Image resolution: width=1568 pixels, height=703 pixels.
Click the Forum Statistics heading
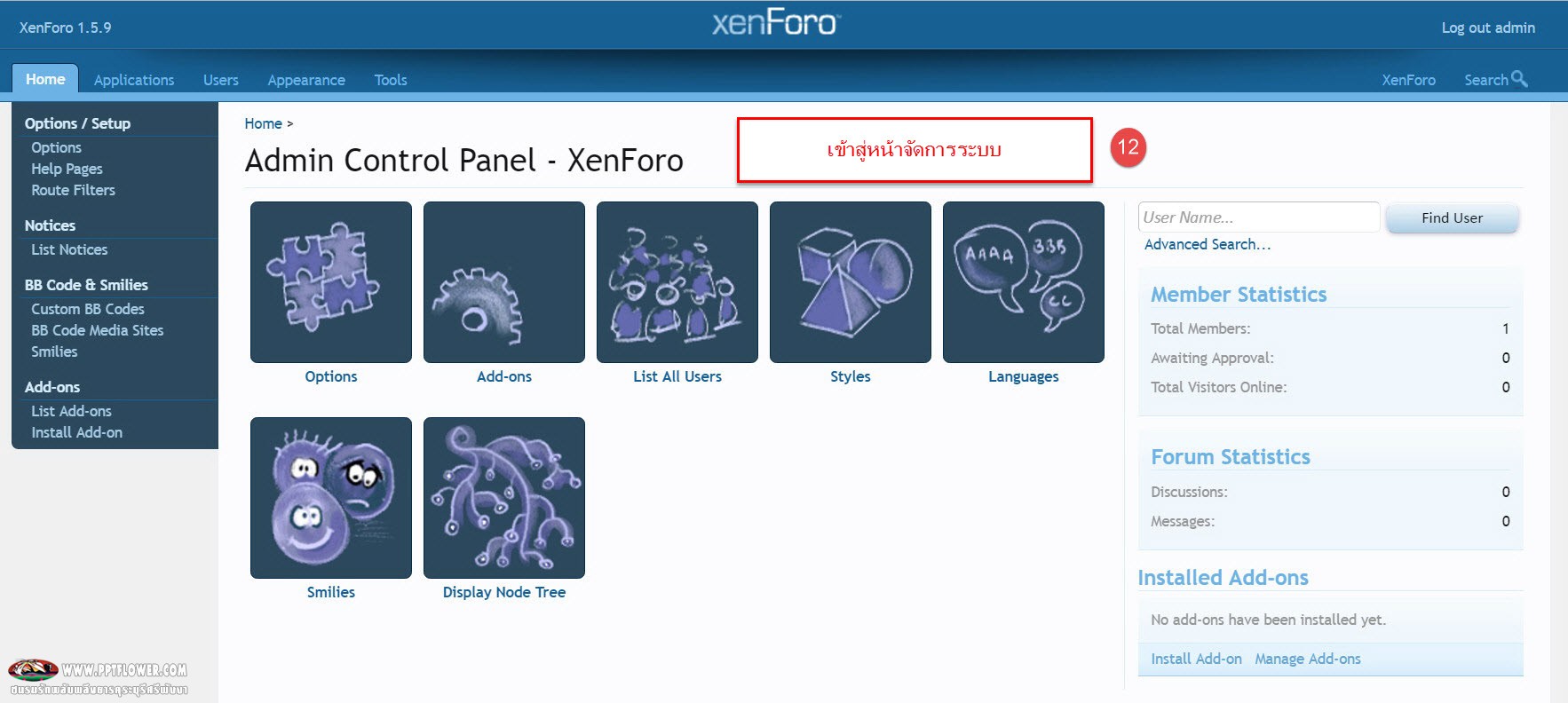1231,457
